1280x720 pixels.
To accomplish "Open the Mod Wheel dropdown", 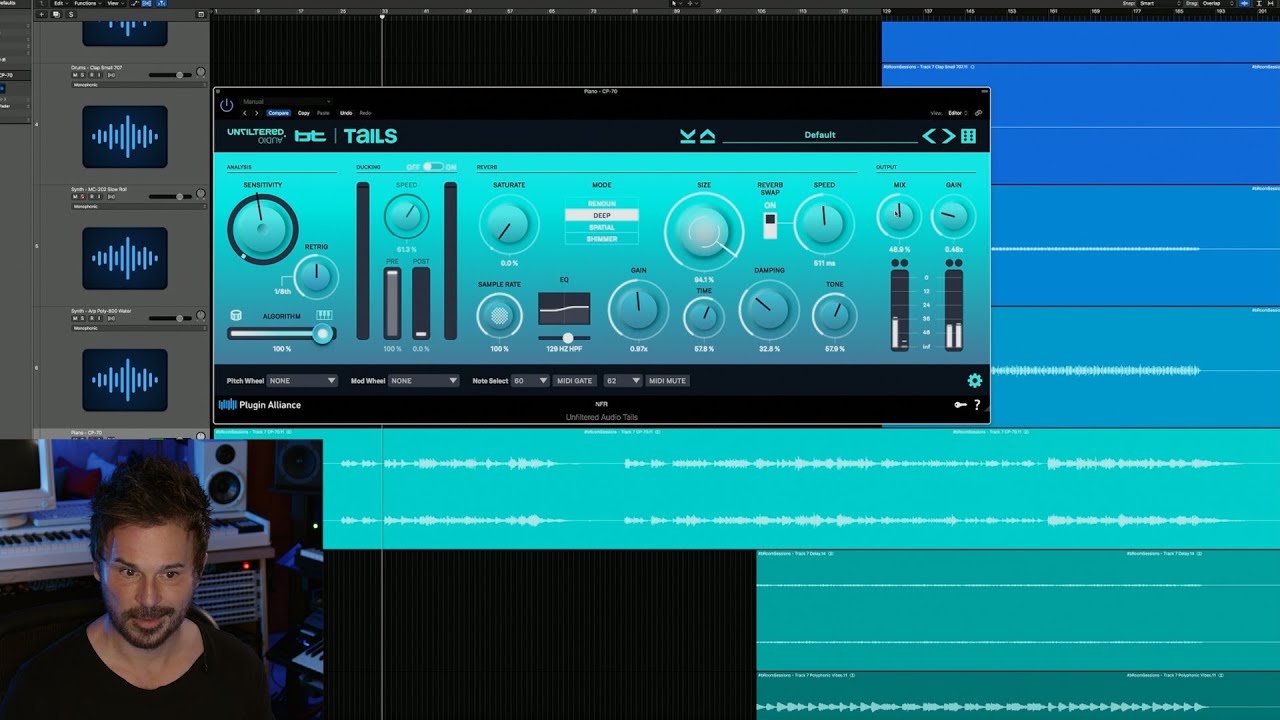I will click(x=424, y=381).
